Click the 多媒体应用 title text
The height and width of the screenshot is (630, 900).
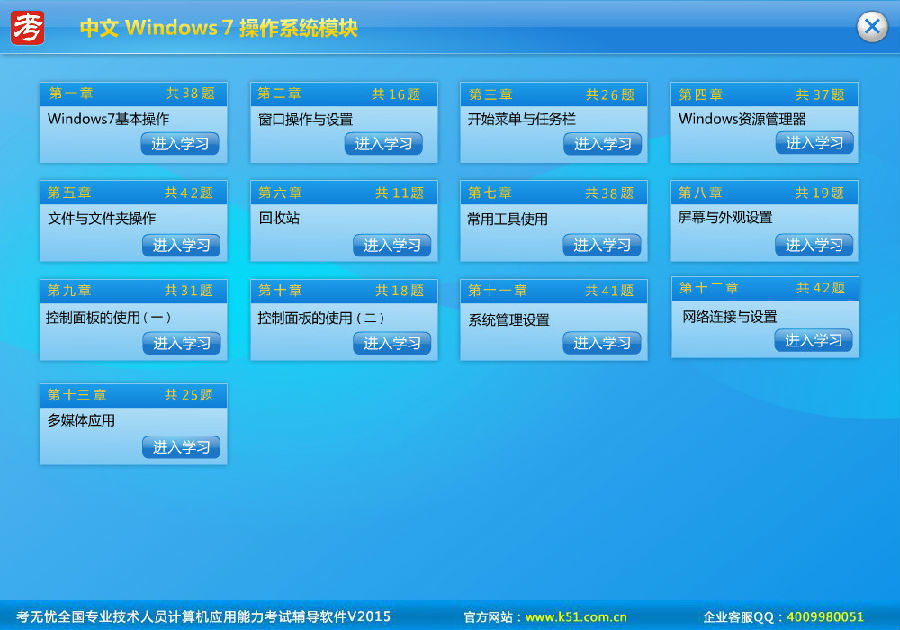[x=81, y=421]
